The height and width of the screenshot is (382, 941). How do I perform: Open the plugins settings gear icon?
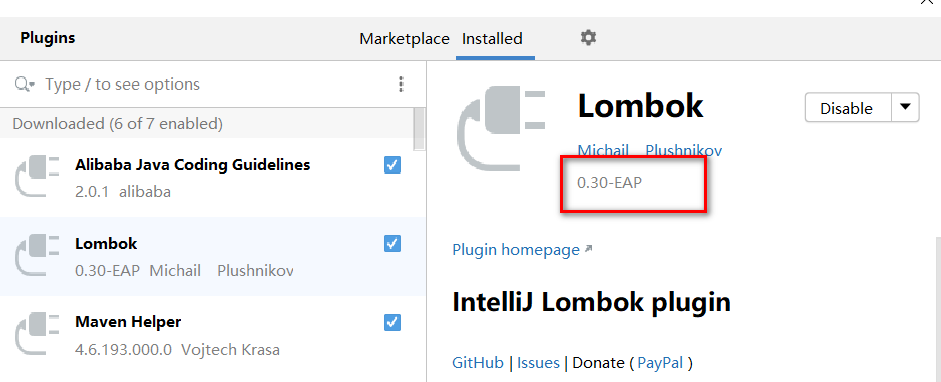588,38
